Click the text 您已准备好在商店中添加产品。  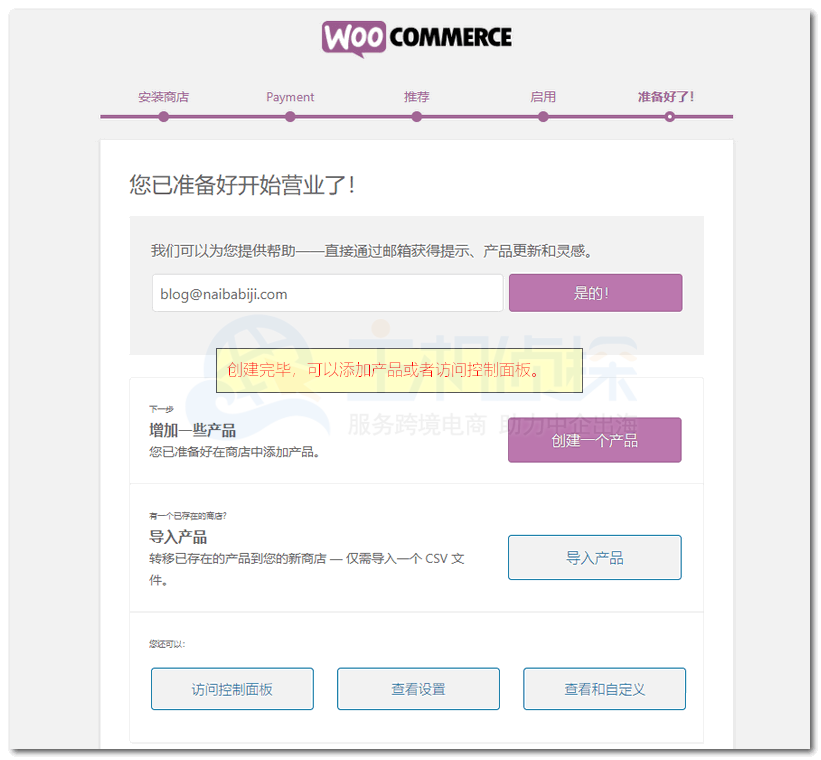(x=234, y=451)
